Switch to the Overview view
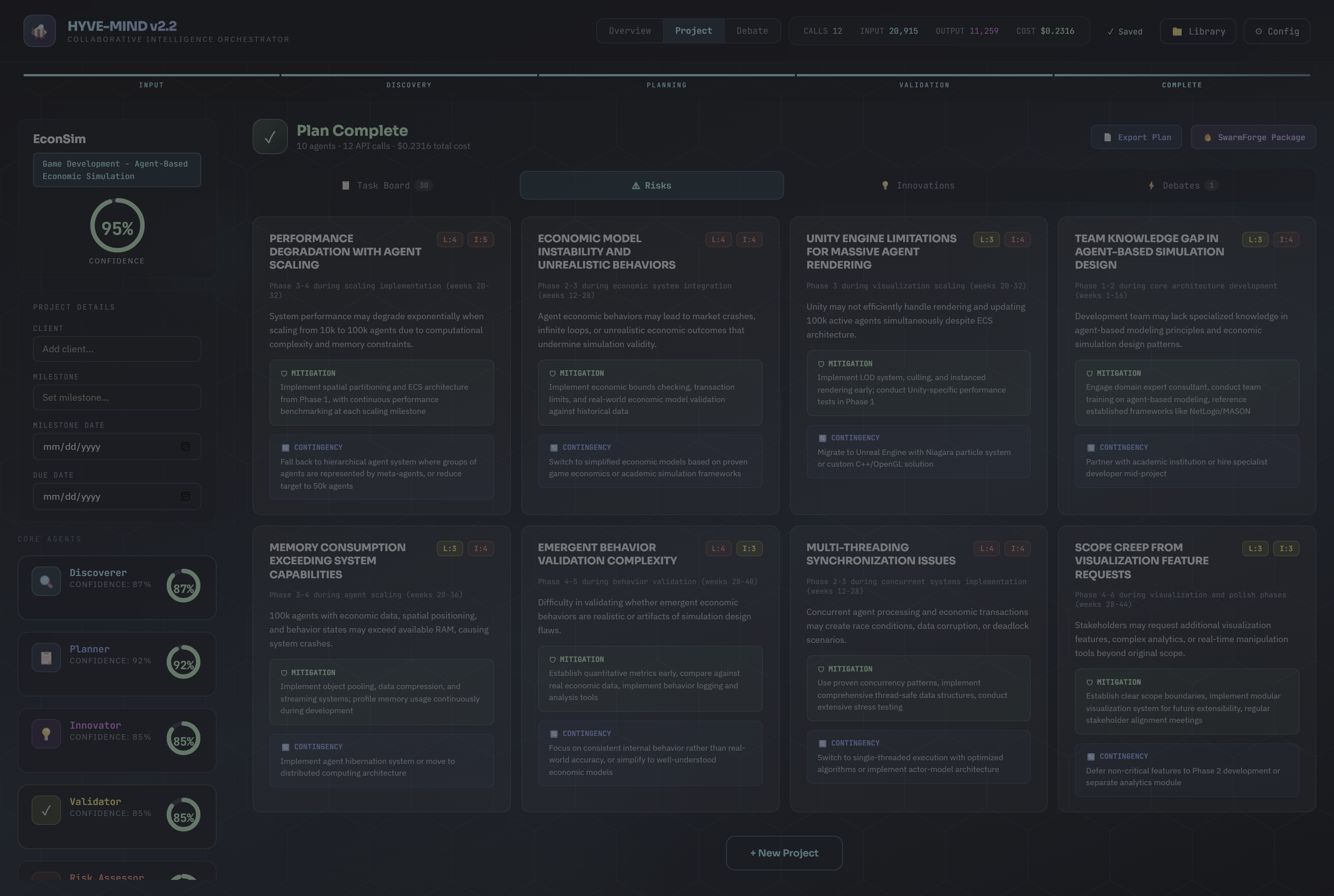 [629, 31]
